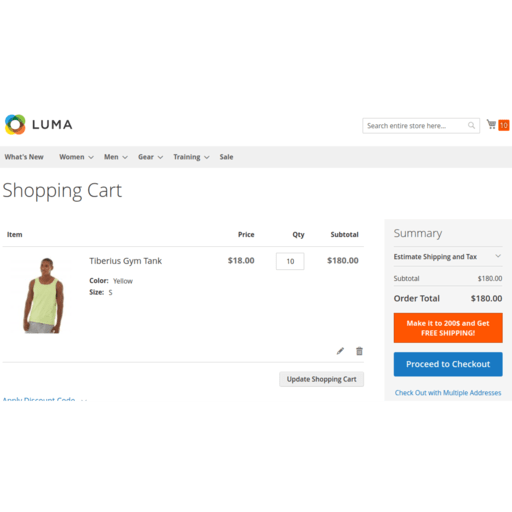Click the Tiberius Gym Tank product name link

click(x=125, y=261)
